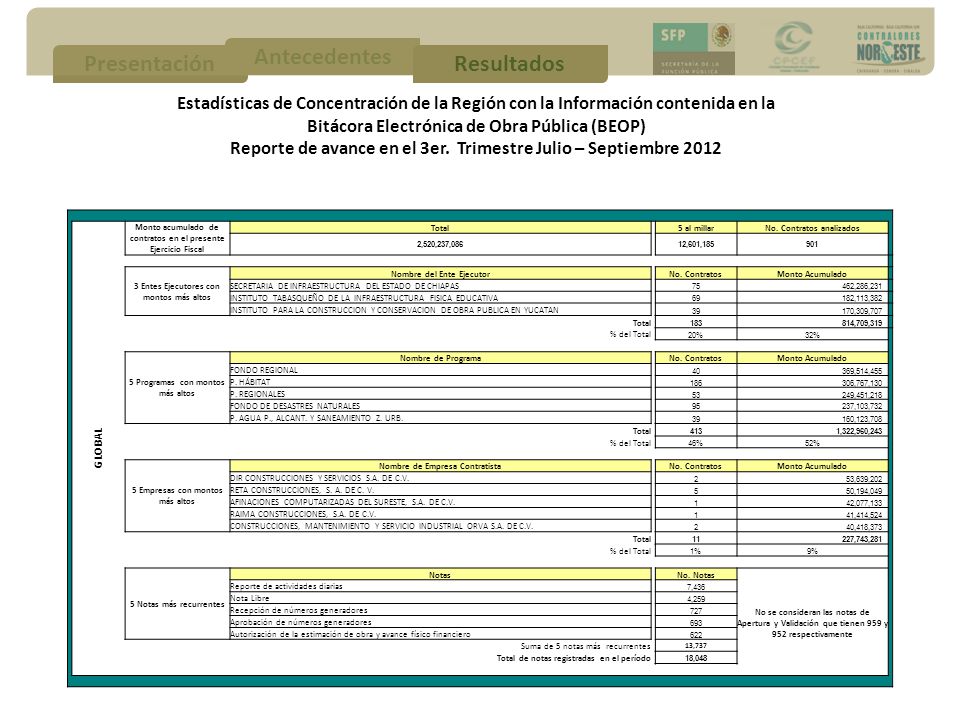The width and height of the screenshot is (960, 720).
Task: Click notes count 7,436
Action: 696,587
